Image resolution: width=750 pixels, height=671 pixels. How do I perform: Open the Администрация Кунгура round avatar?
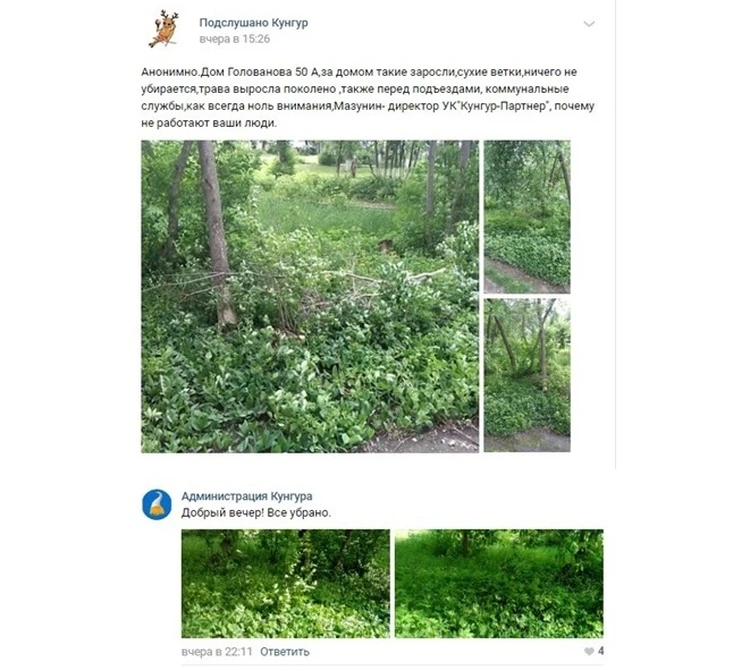(x=157, y=504)
